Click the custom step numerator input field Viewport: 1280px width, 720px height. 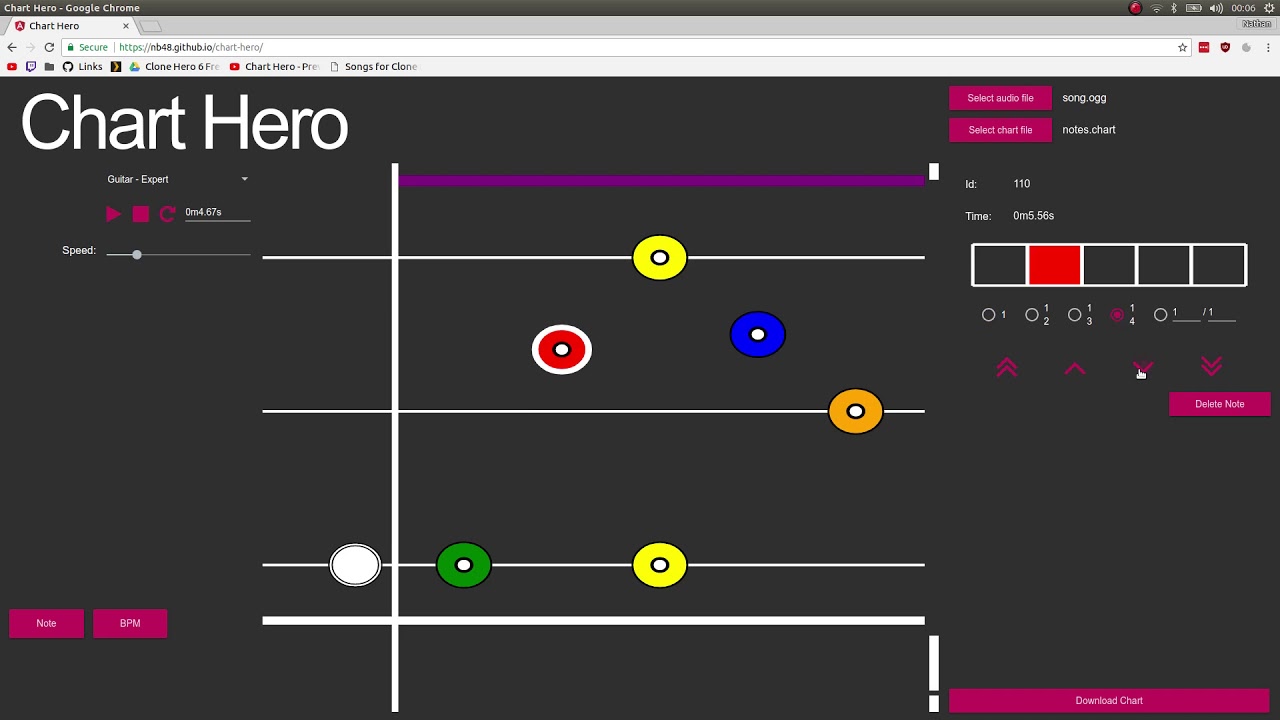click(1186, 313)
